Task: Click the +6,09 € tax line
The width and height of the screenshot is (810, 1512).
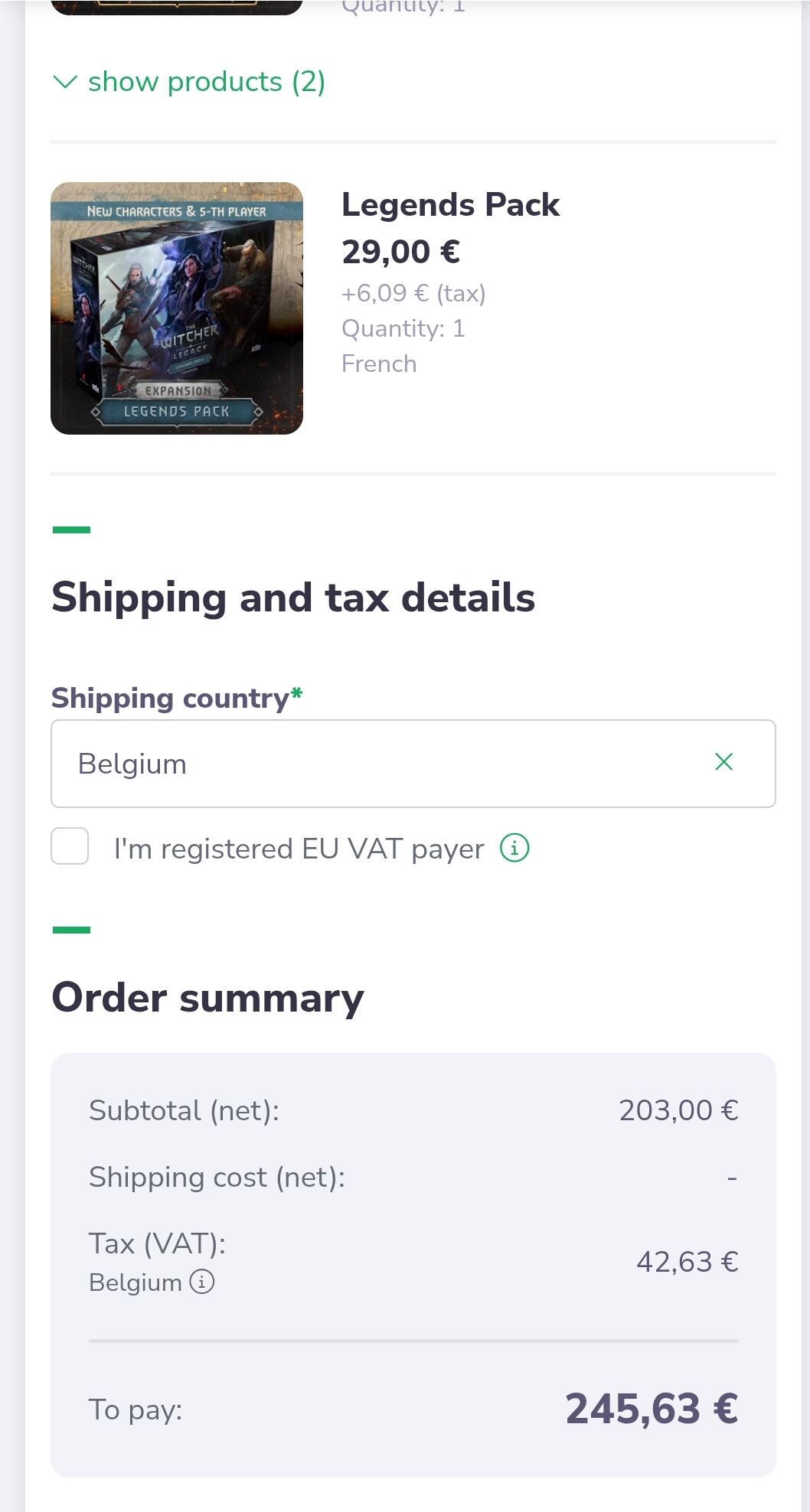Action: point(413,293)
